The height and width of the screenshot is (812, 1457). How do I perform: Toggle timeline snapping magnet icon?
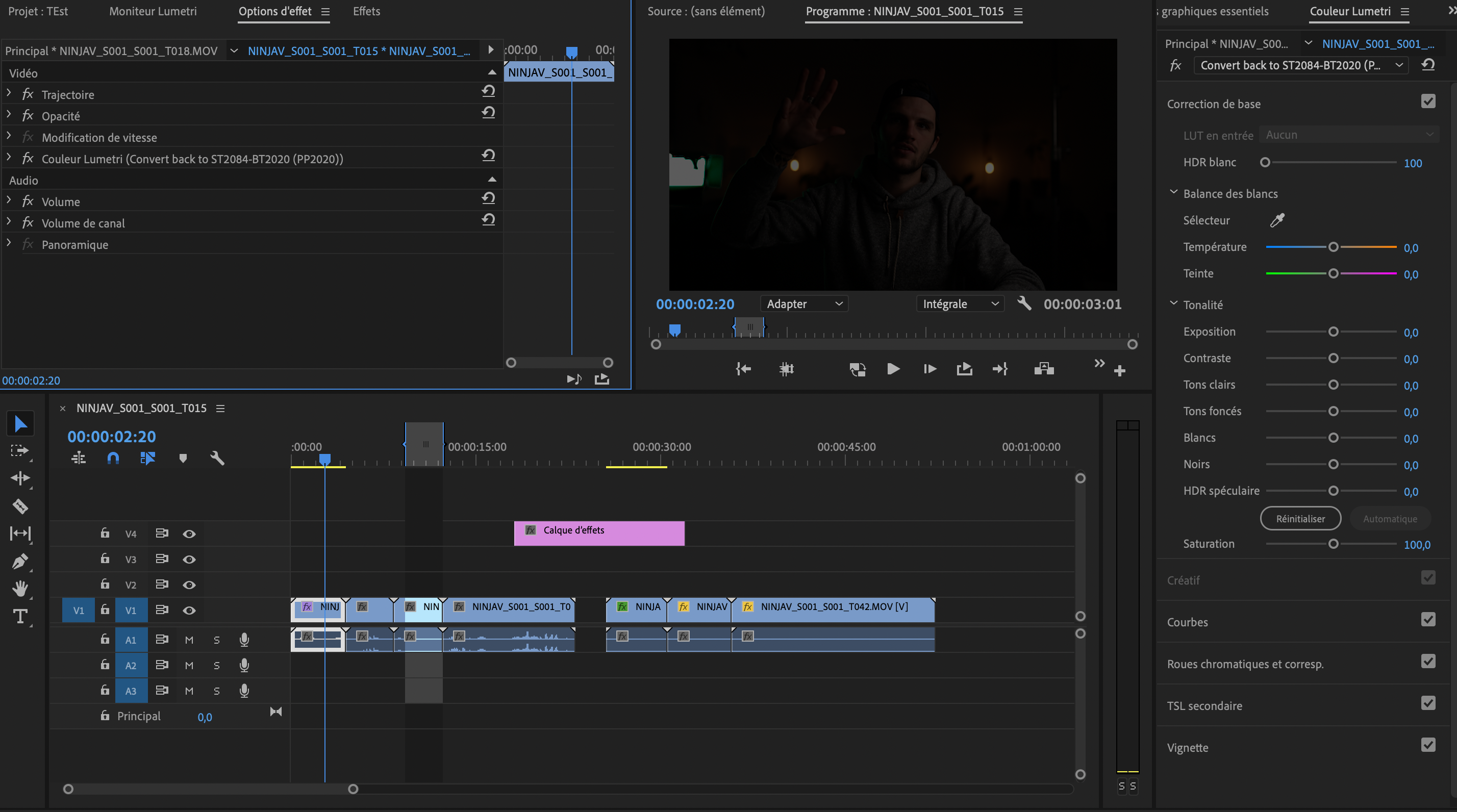click(113, 458)
